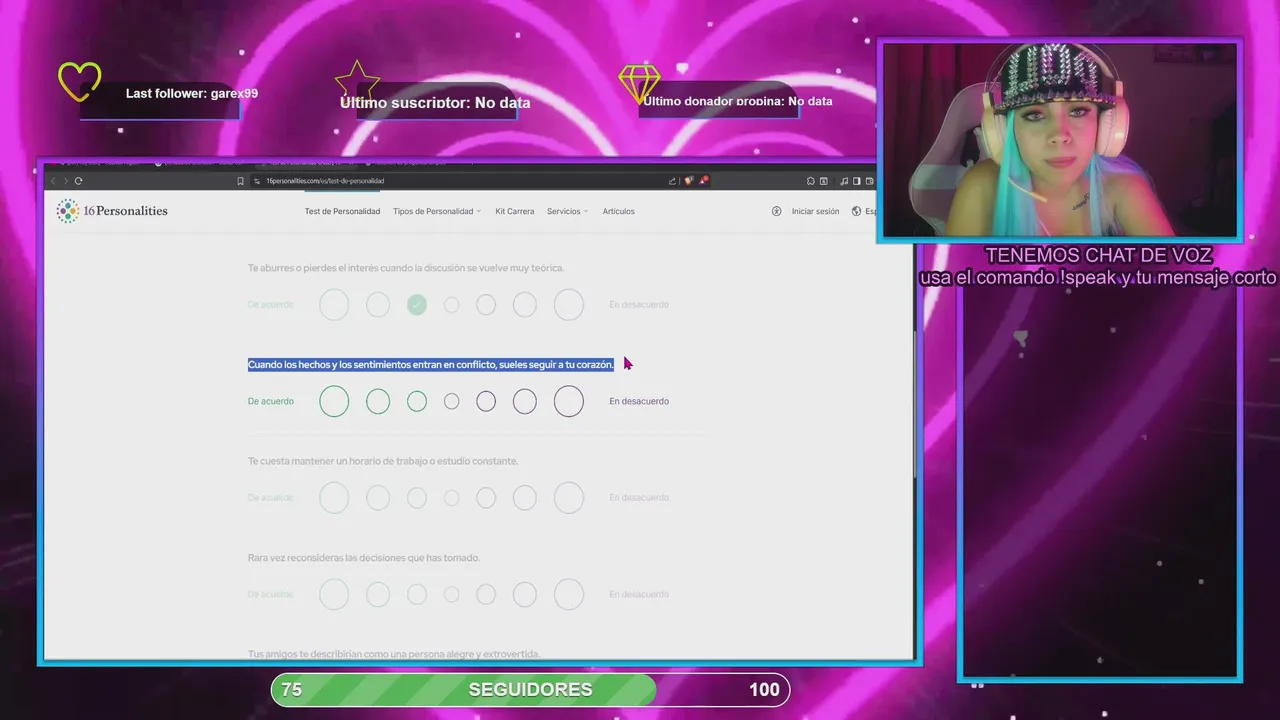Select neutral center circle for 'seguir a tu corazón'
Screen dimensions: 1280x720
click(x=451, y=401)
